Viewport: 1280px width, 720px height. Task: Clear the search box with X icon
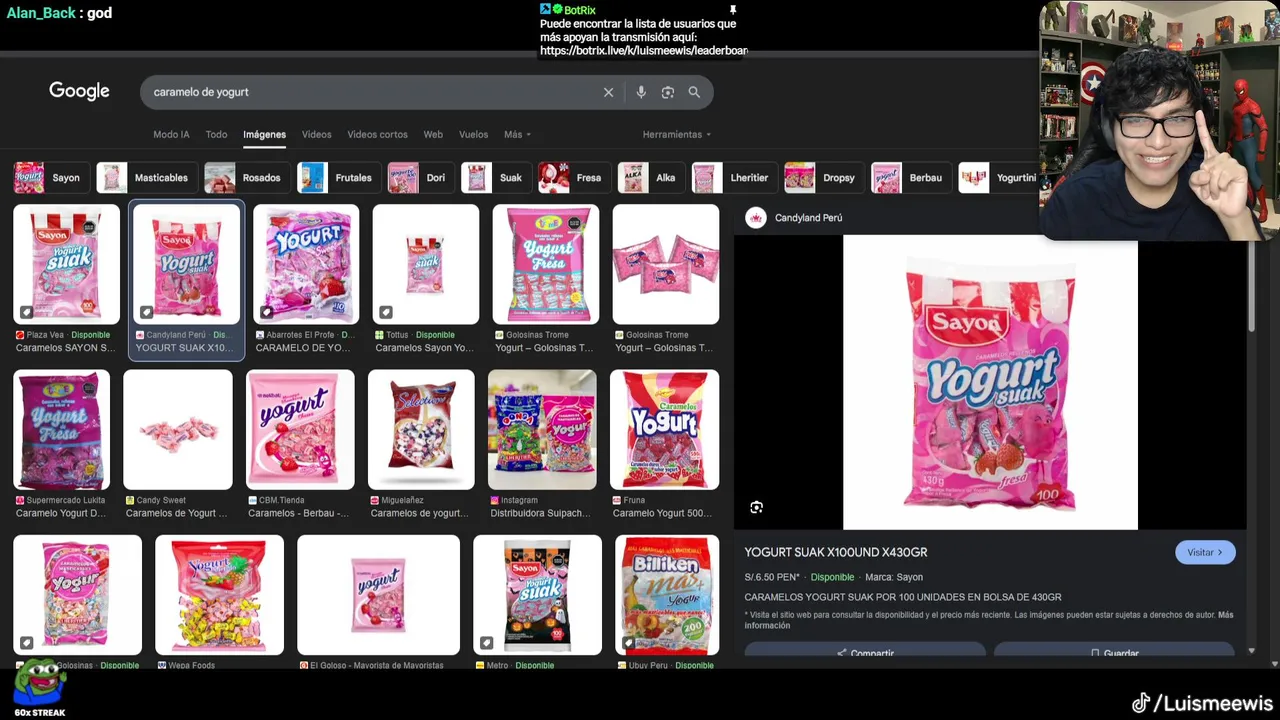(x=608, y=92)
